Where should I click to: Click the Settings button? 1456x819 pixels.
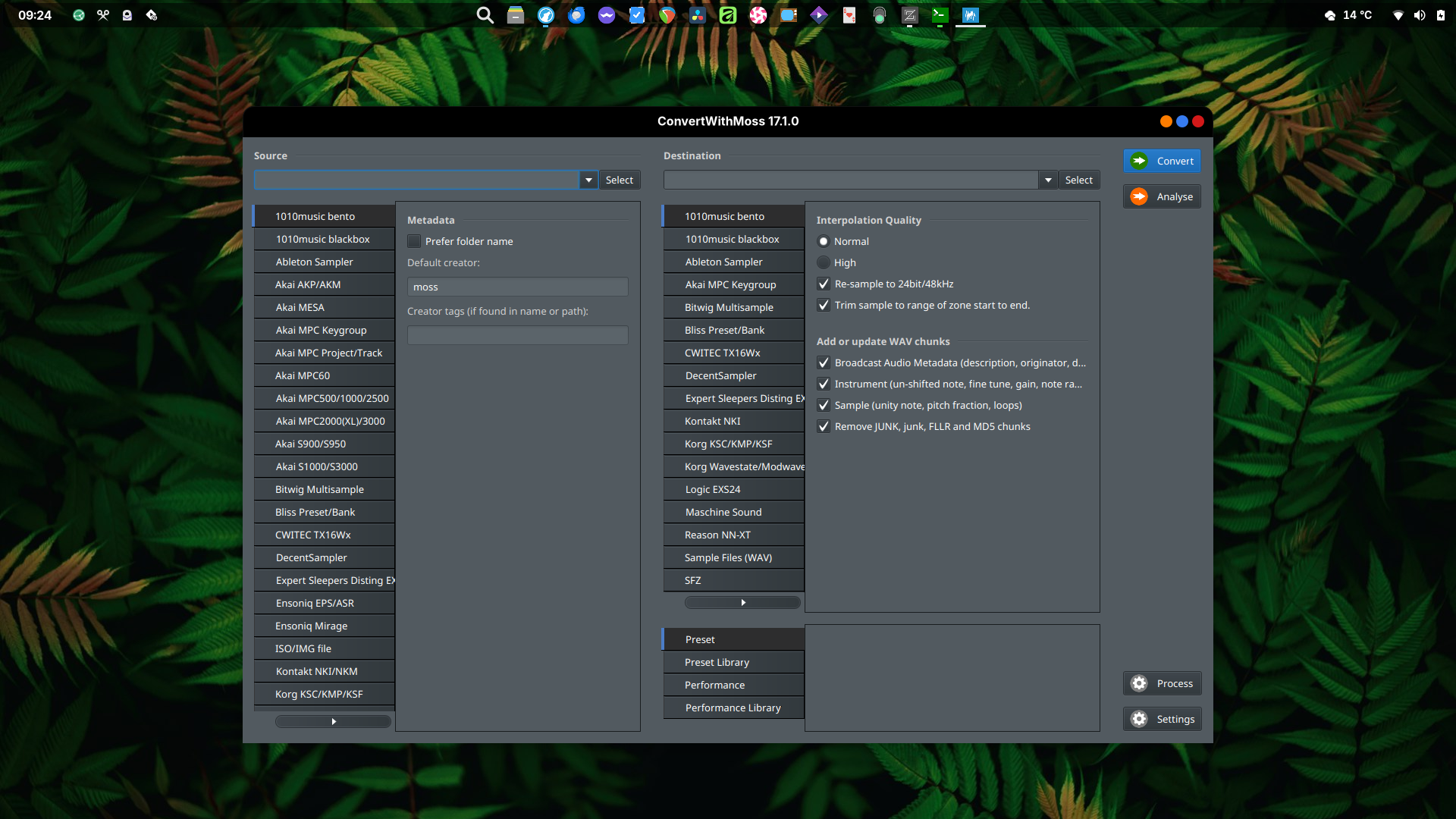pyautogui.click(x=1162, y=719)
